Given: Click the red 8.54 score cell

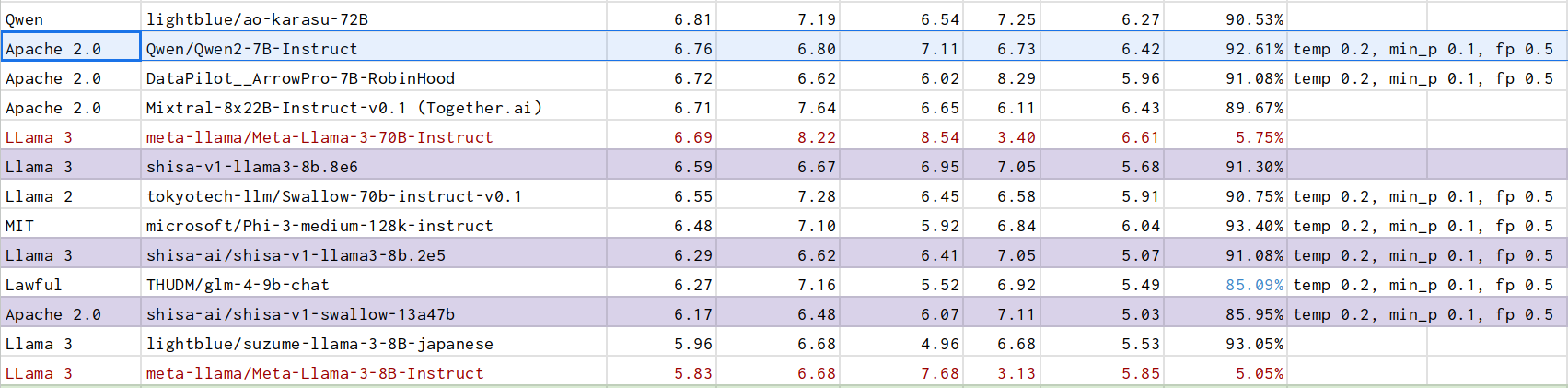Looking at the screenshot, I should [940, 137].
